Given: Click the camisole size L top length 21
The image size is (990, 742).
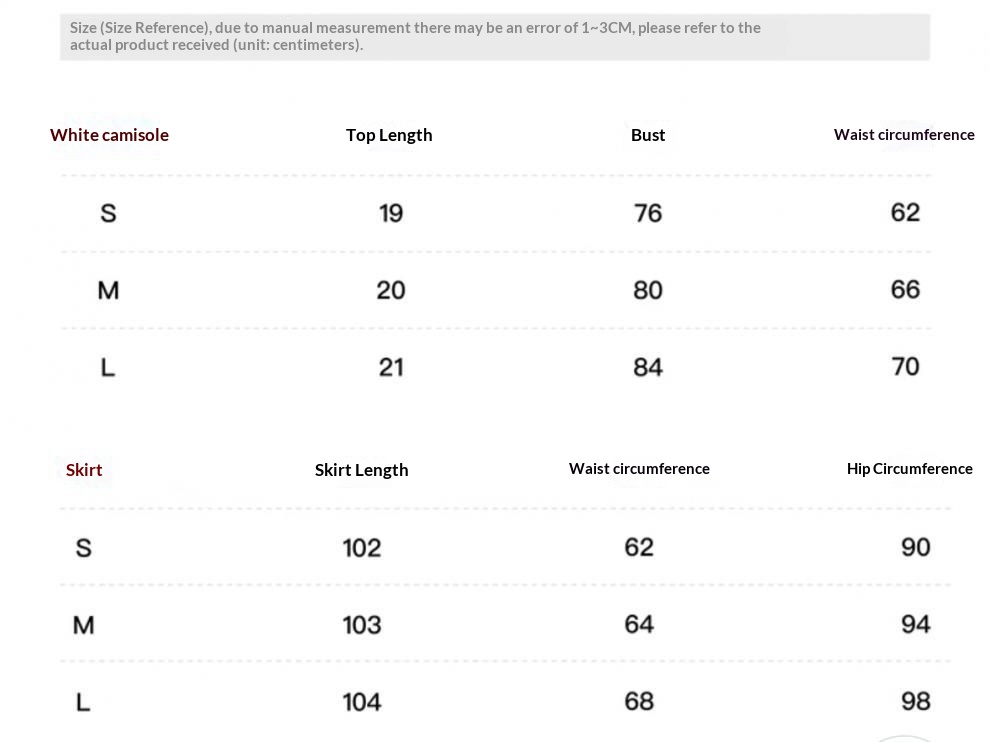Looking at the screenshot, I should [391, 367].
